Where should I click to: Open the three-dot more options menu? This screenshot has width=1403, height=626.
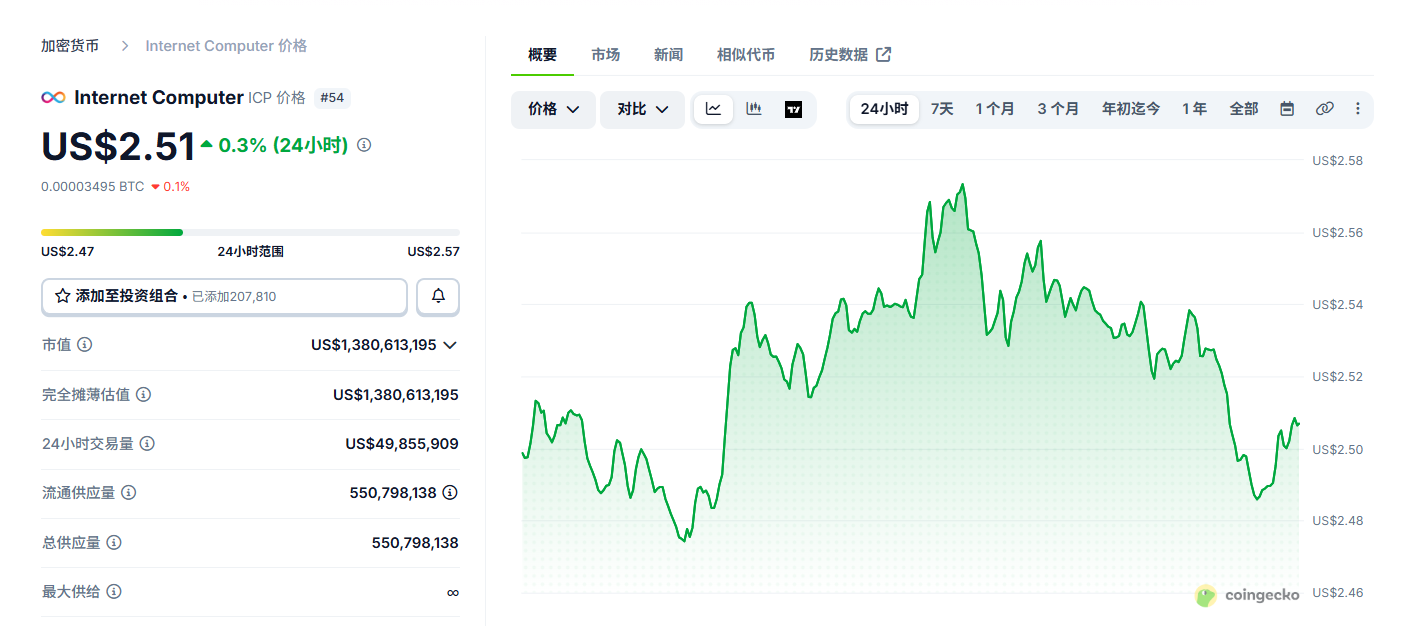pyautogui.click(x=1357, y=109)
